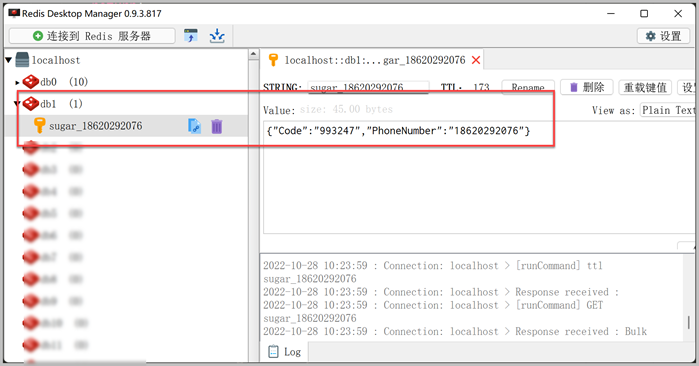Image resolution: width=699 pixels, height=366 pixels.
Task: Select key sugar_18620292076 in tree
Action: click(x=95, y=126)
